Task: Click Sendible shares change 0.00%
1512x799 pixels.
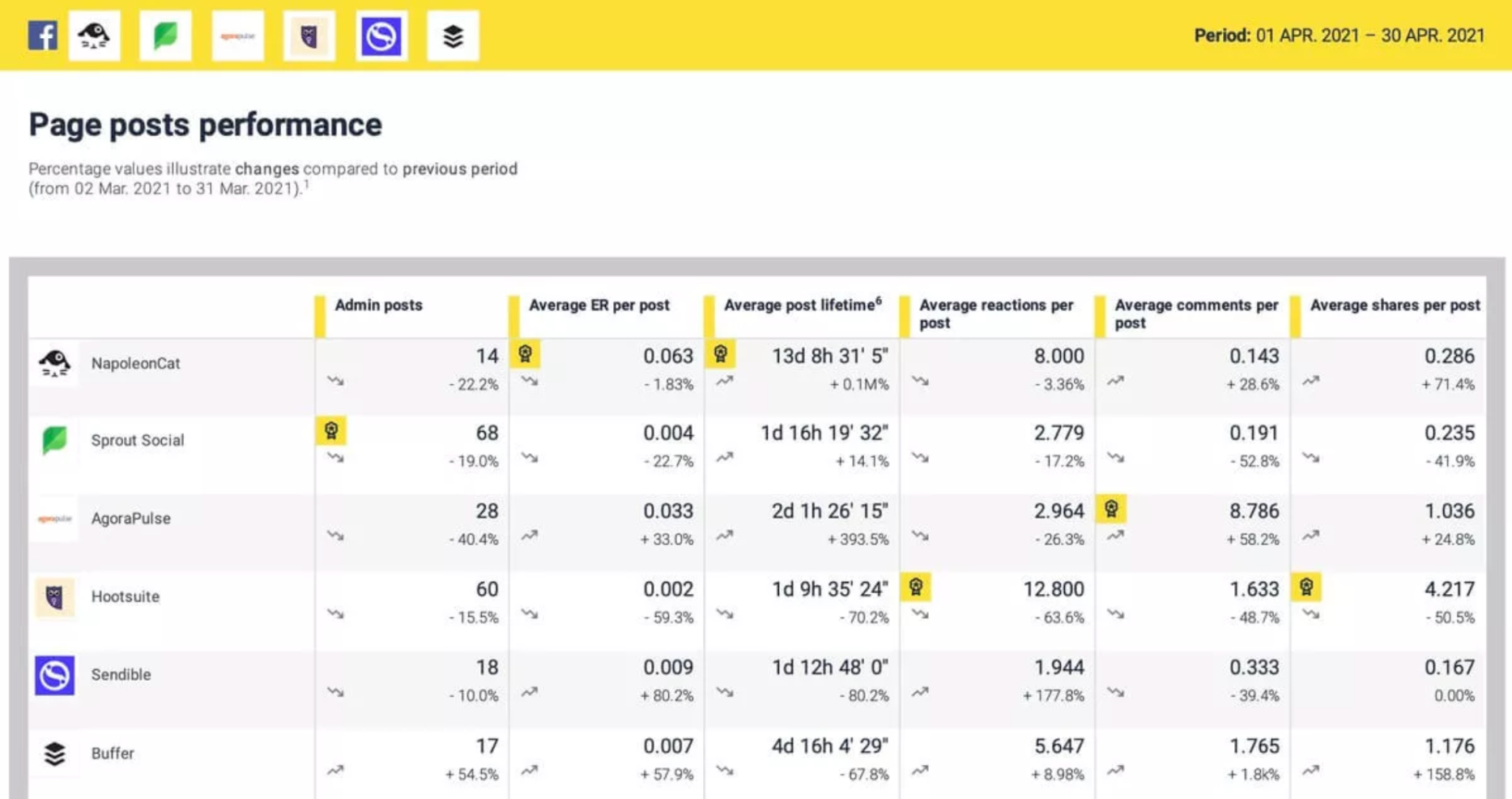Action: (1455, 696)
